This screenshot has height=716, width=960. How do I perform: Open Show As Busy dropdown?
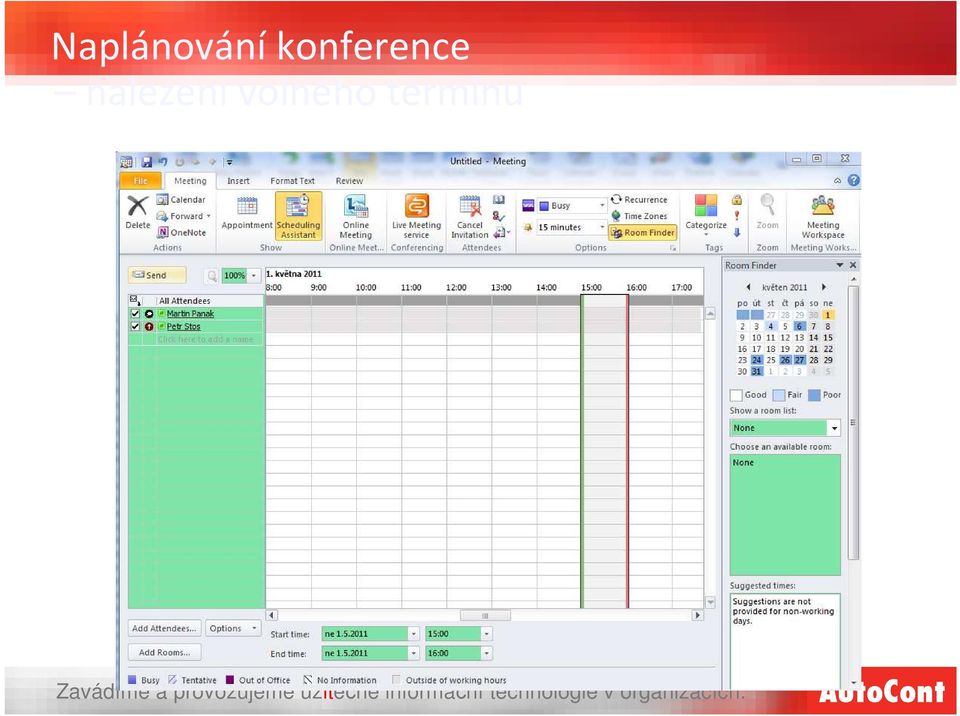pos(602,206)
